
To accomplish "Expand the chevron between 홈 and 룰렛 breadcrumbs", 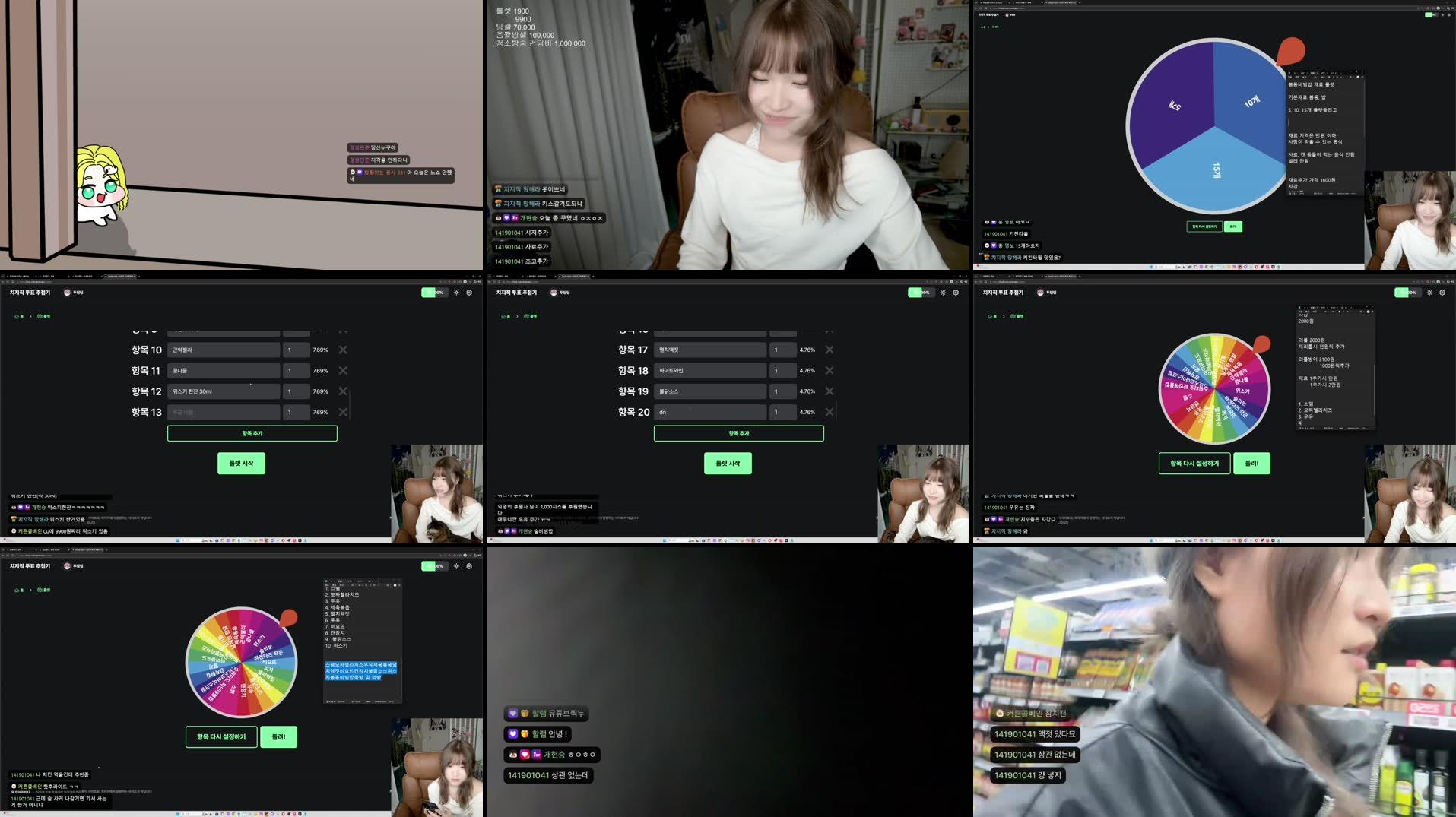I will click(x=30, y=316).
